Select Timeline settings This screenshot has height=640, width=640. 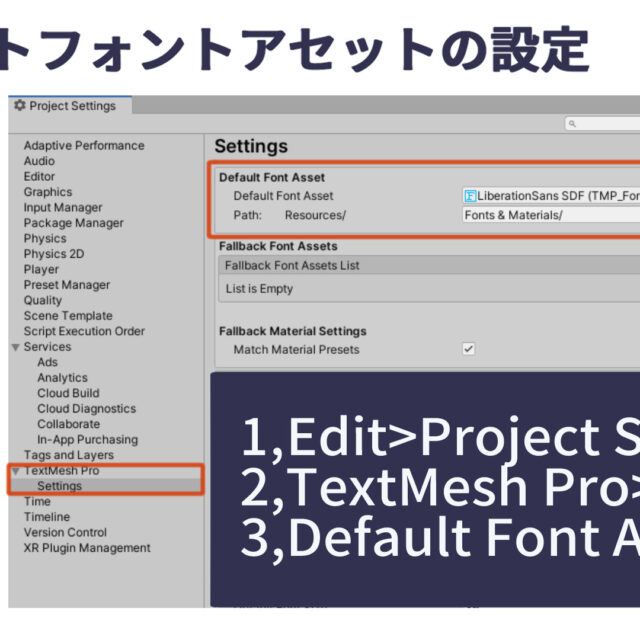click(47, 517)
